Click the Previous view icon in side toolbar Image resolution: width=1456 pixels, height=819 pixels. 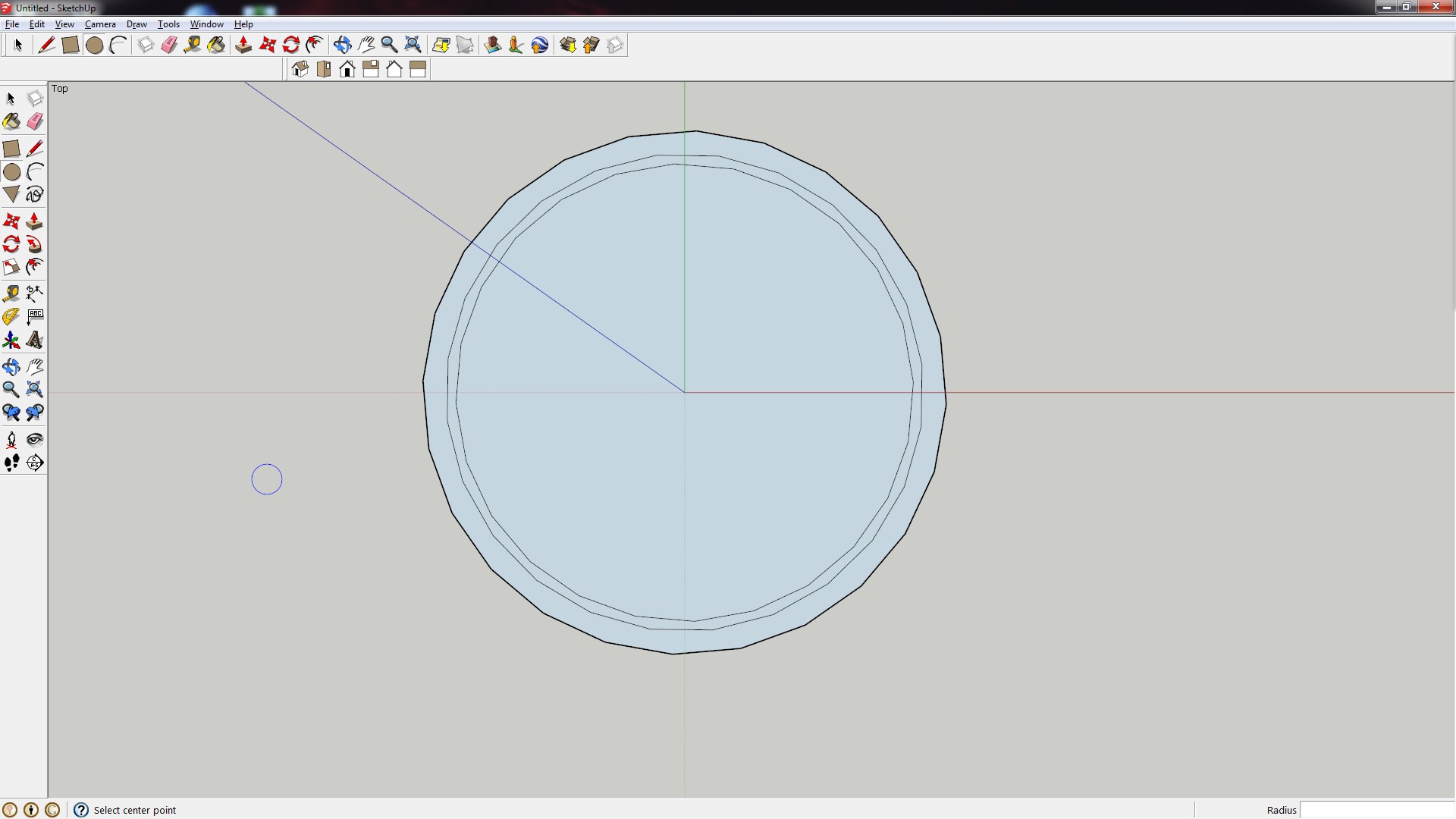tap(11, 413)
